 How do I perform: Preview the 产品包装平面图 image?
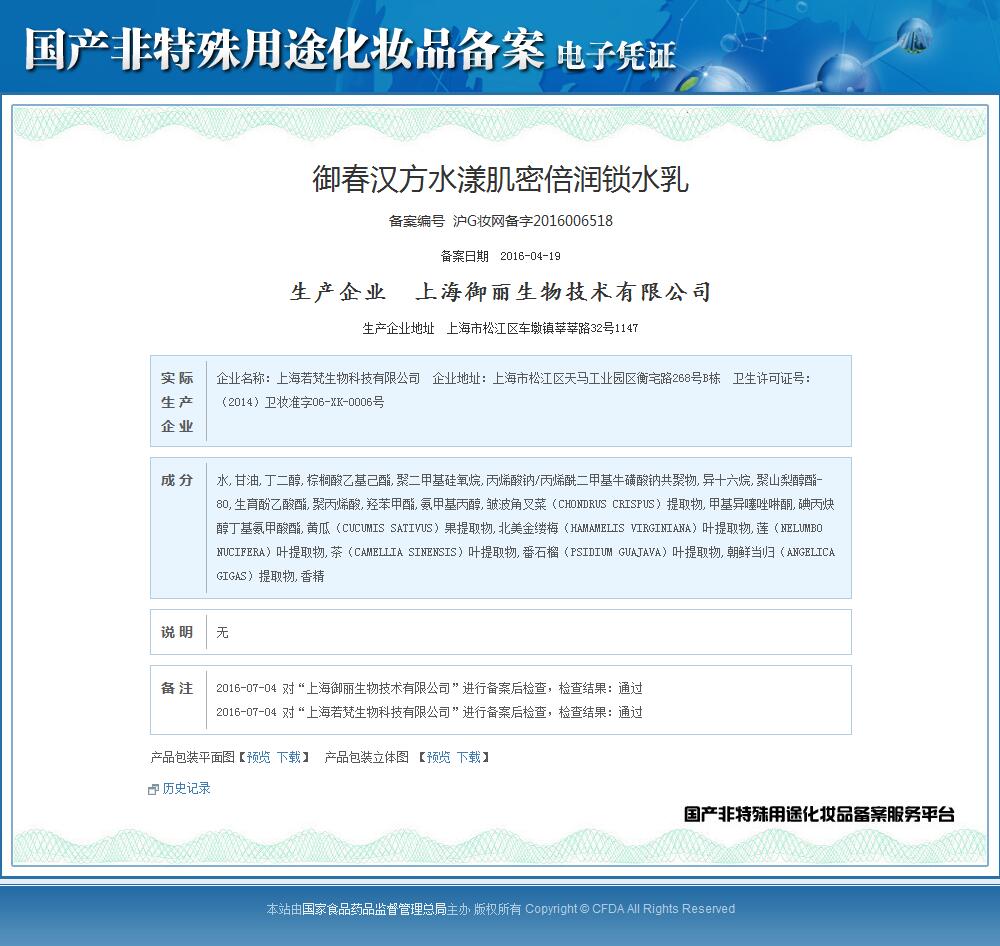tap(258, 757)
